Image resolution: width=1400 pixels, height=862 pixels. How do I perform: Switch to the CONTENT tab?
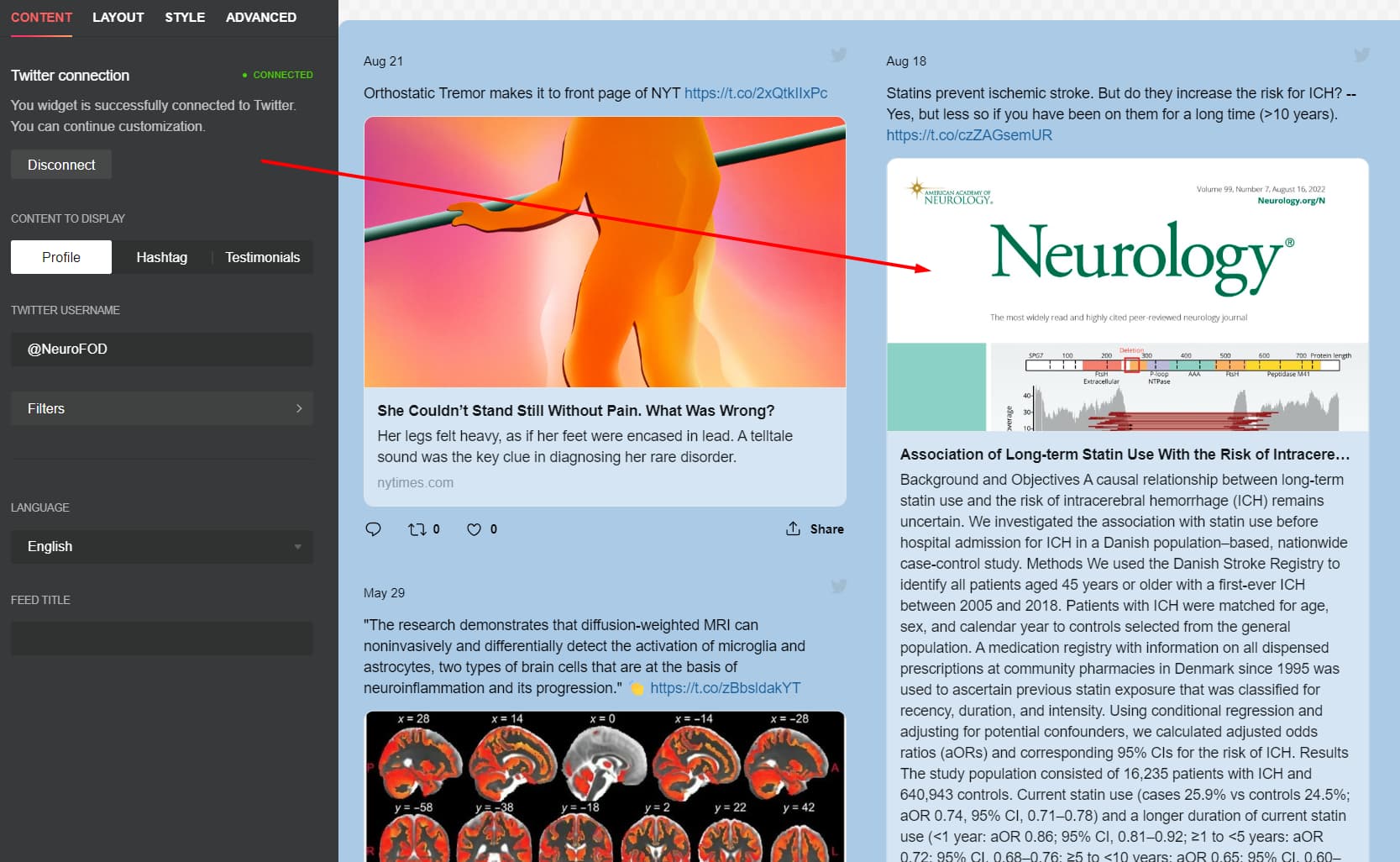point(41,17)
